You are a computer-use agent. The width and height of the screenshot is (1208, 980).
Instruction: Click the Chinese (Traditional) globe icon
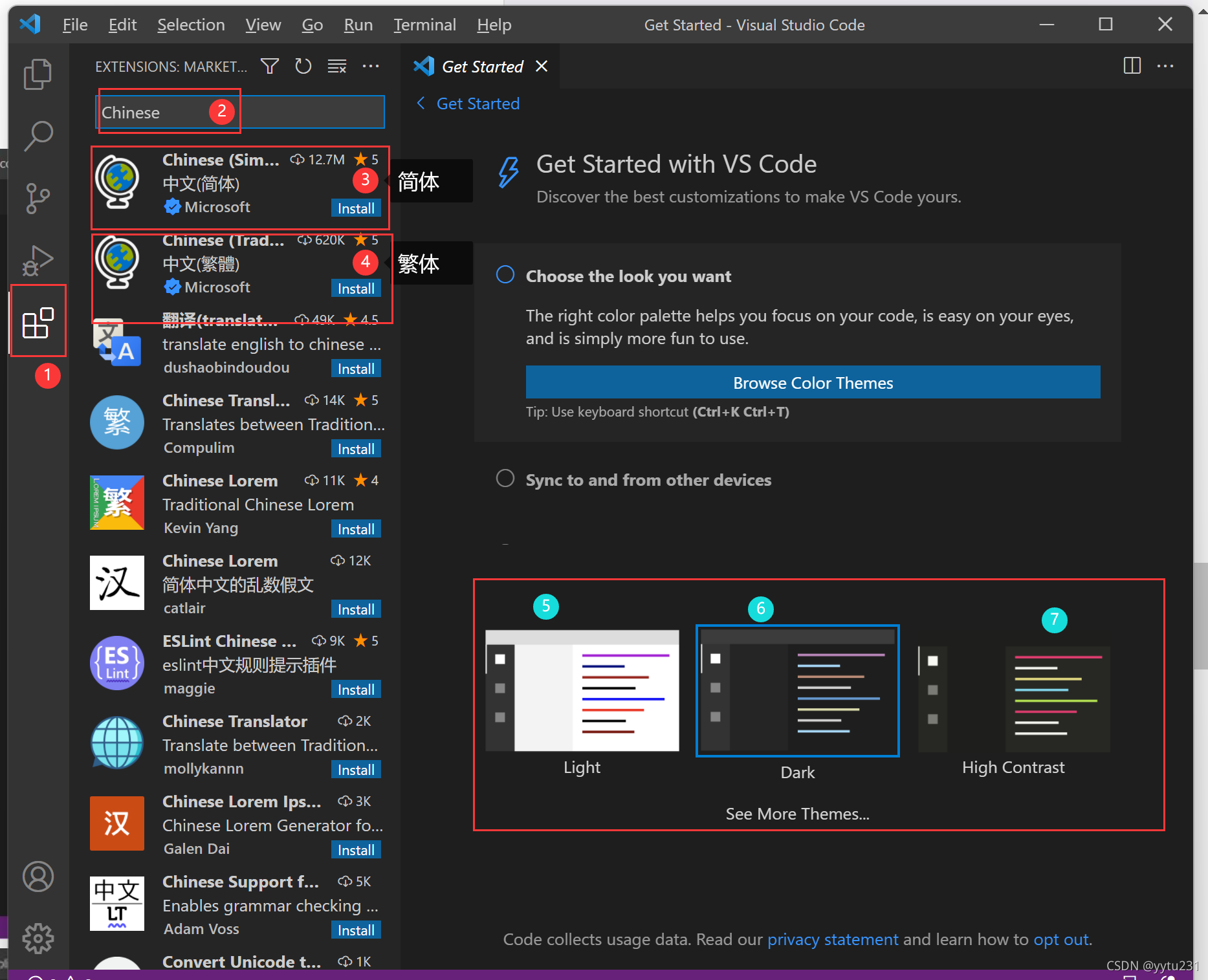coord(117,263)
